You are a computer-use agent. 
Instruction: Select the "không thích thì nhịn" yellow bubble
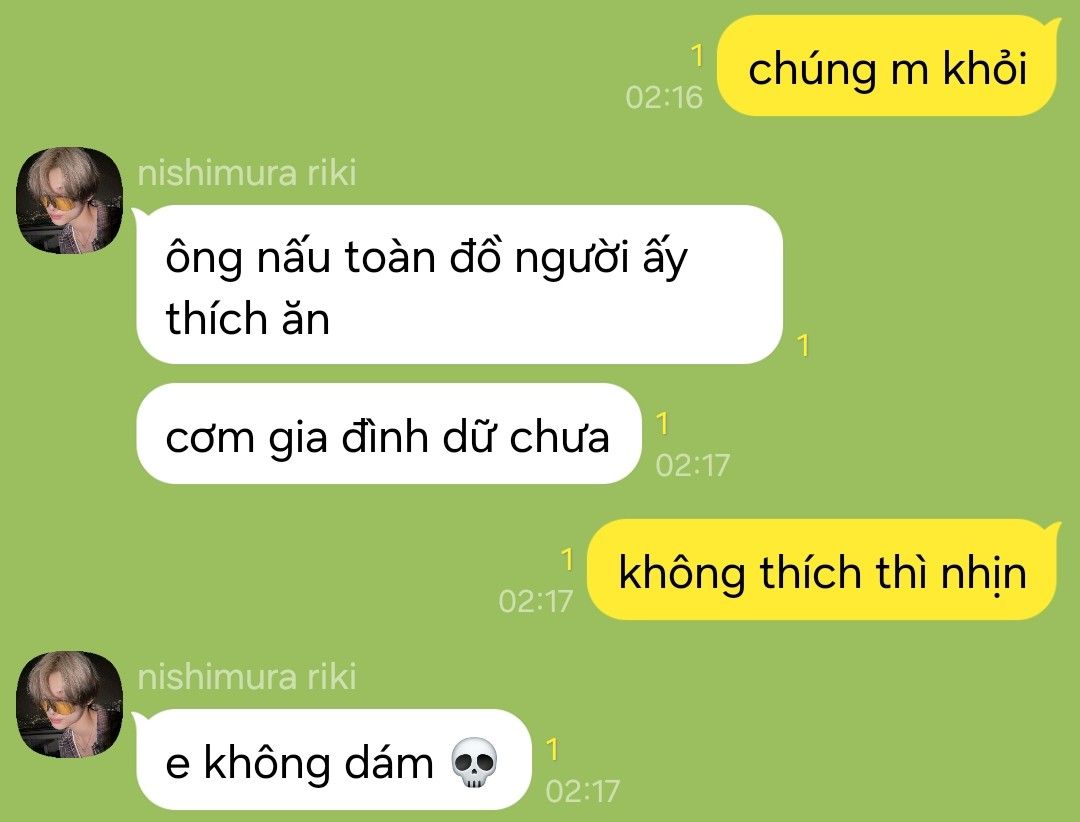(x=823, y=570)
